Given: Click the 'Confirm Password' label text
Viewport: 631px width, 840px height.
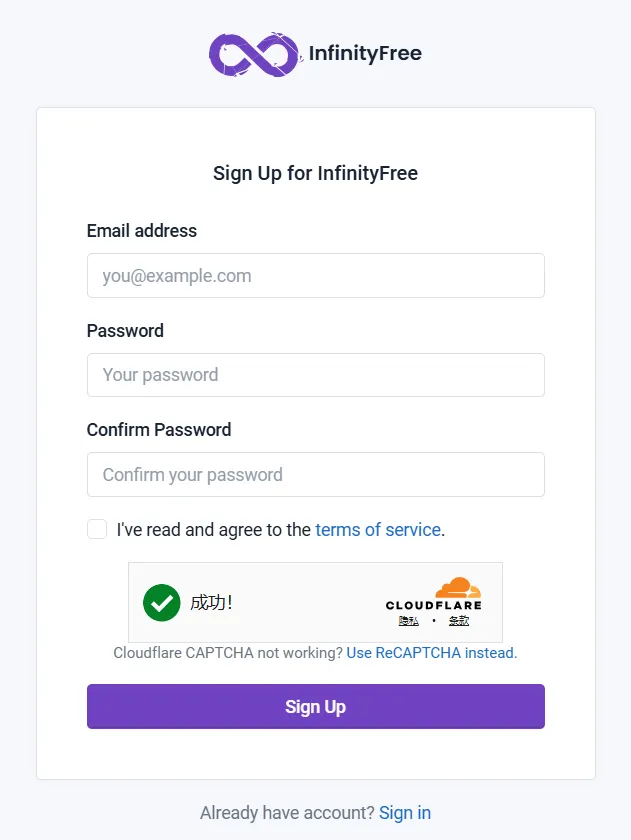Looking at the screenshot, I should click(159, 430).
